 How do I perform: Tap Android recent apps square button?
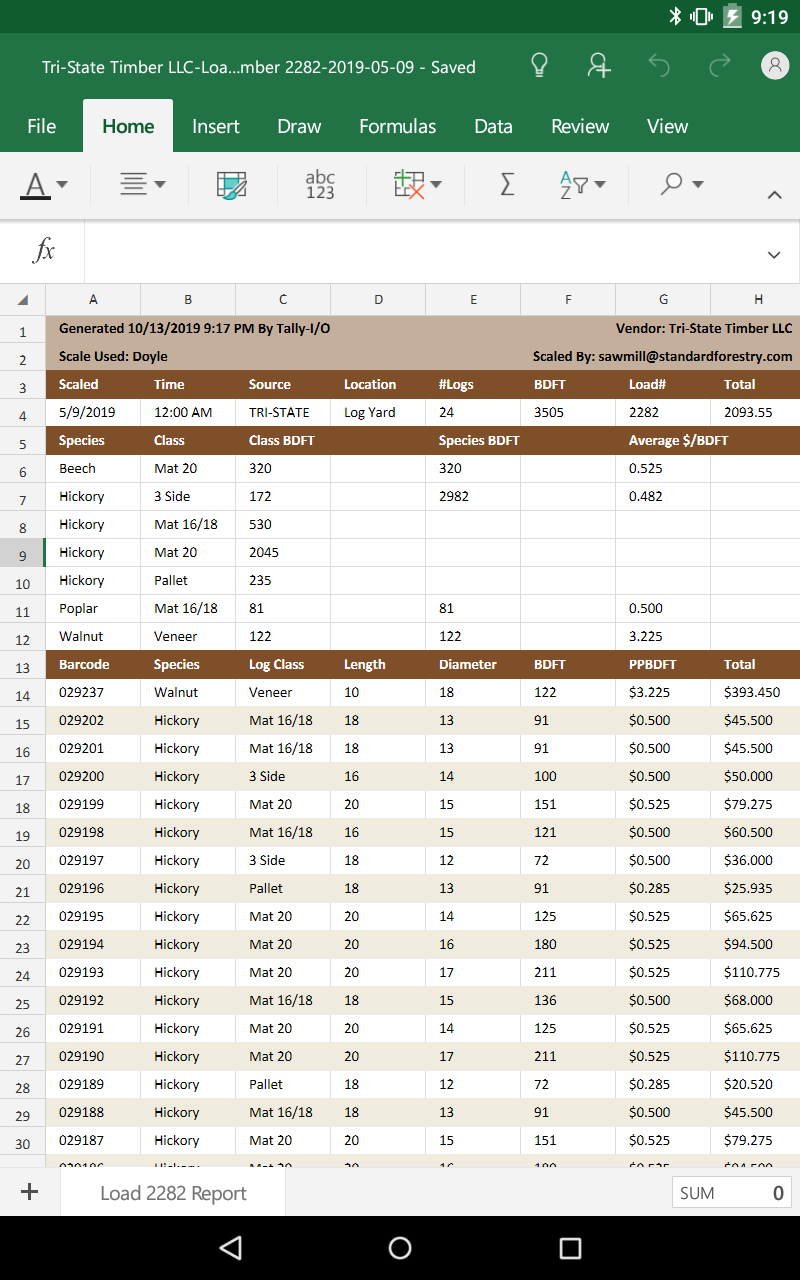coord(570,1247)
